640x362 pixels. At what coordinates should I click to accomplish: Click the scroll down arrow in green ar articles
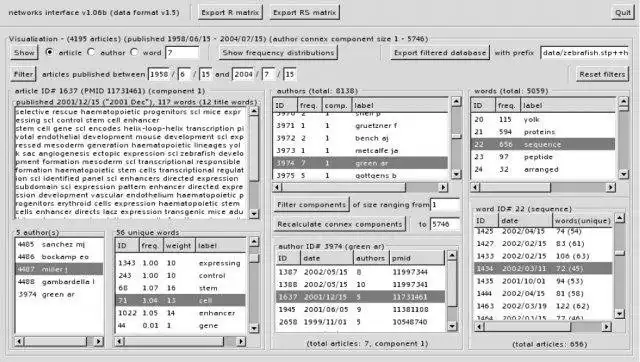point(452,326)
